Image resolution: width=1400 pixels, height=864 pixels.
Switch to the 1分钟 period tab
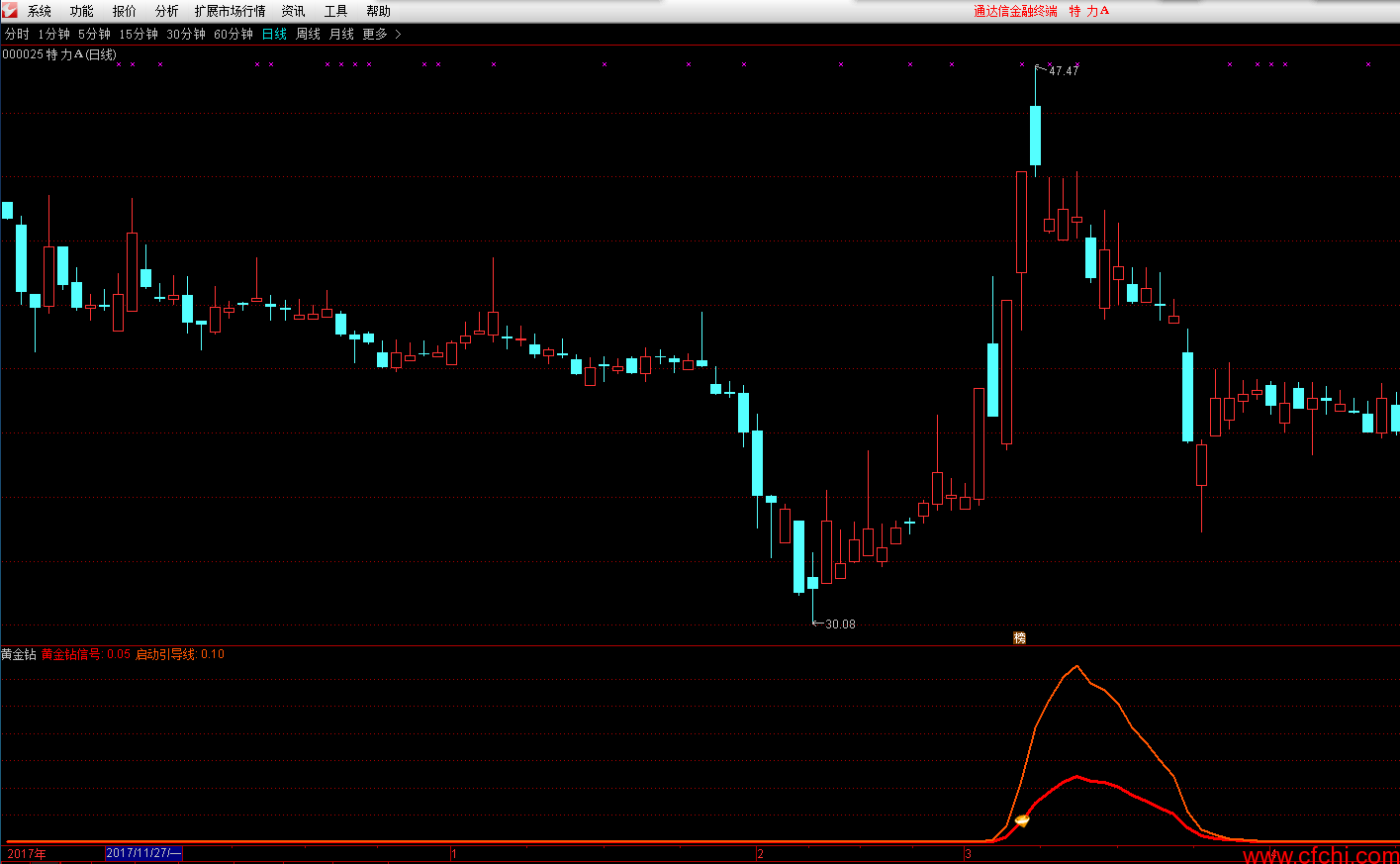(x=54, y=34)
